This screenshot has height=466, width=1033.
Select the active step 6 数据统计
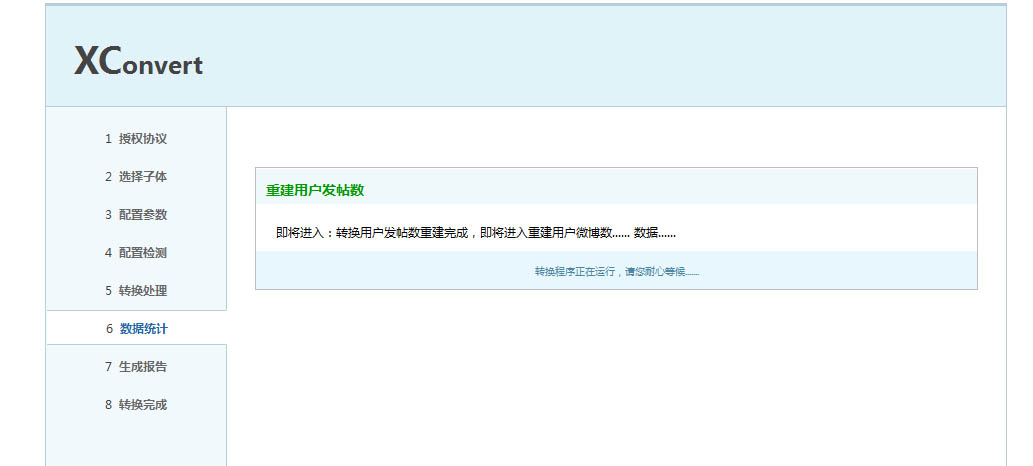click(136, 329)
